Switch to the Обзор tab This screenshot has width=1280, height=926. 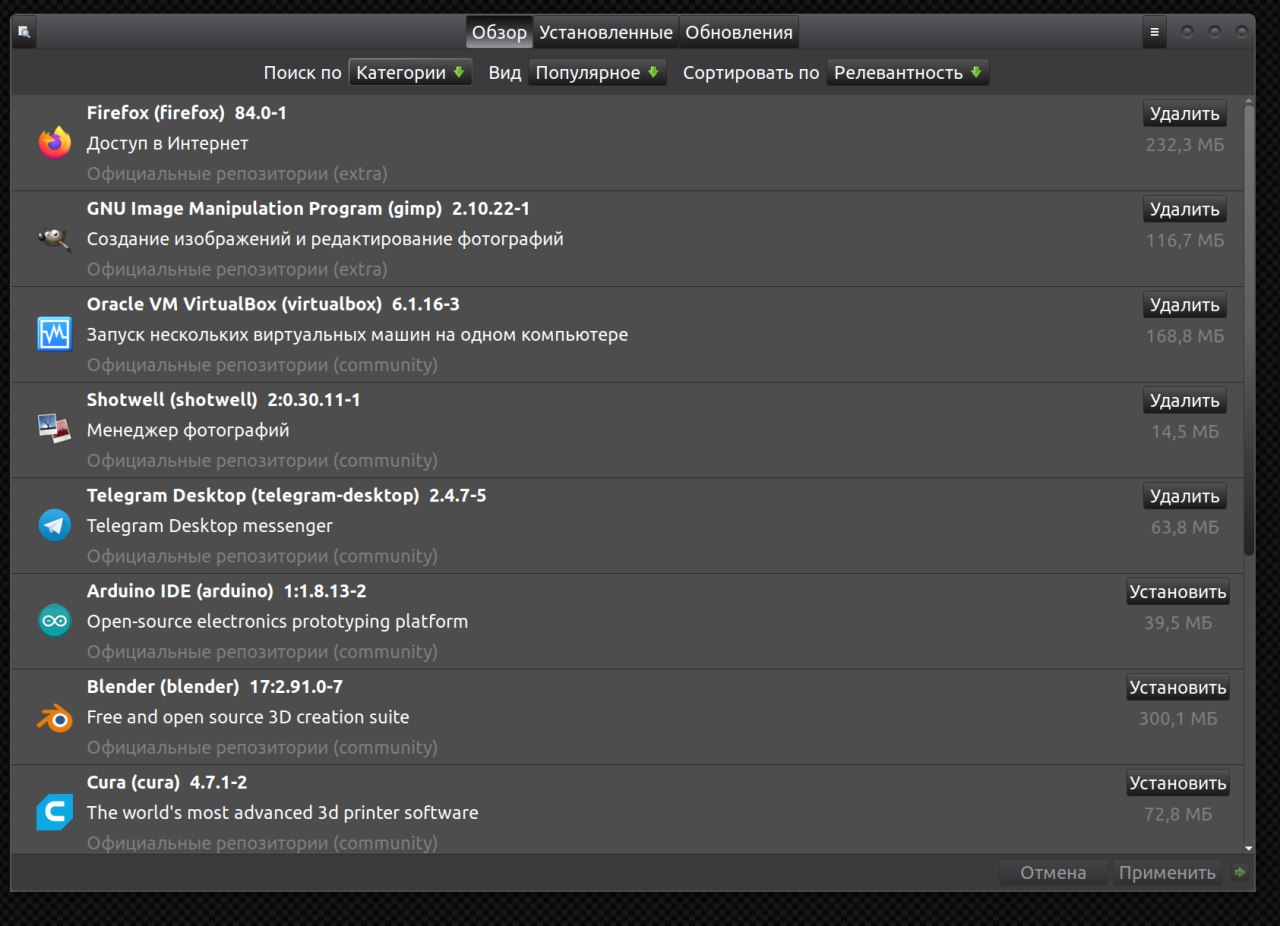499,32
